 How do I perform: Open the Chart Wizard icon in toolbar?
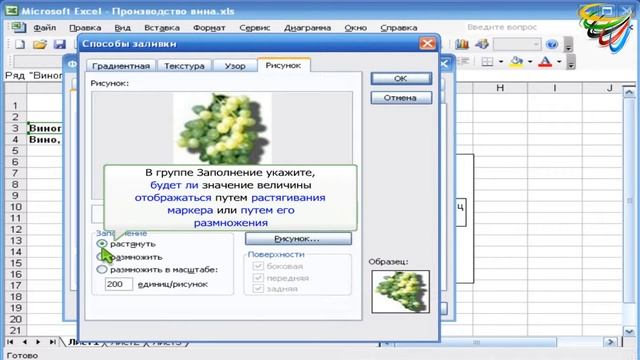point(462,44)
